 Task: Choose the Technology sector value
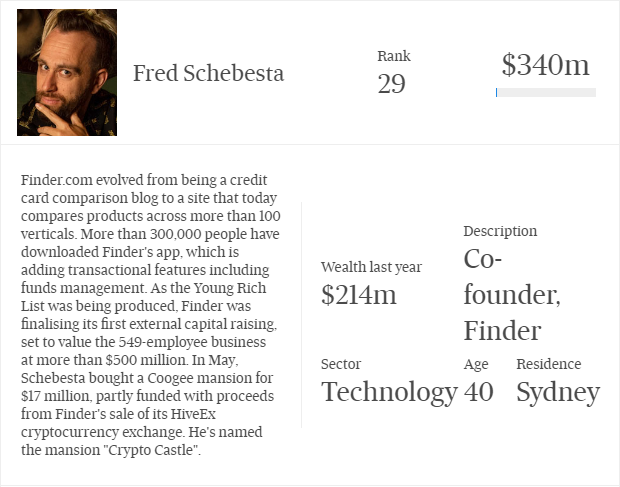(389, 392)
